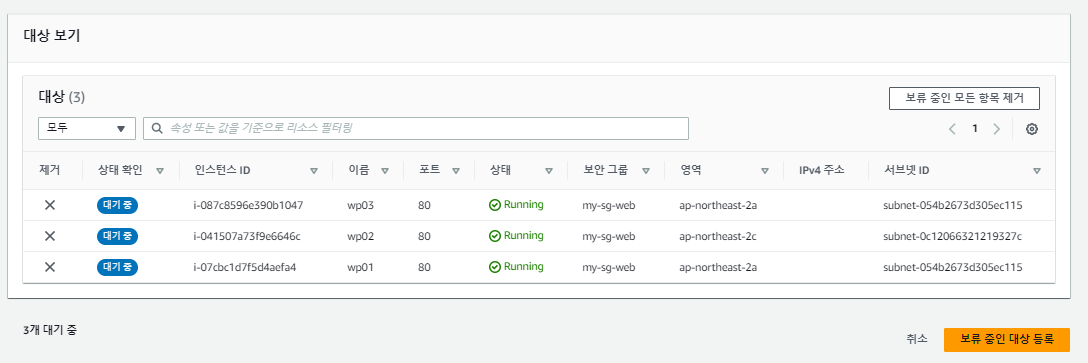Click port 80 in wp02 row
The height and width of the screenshot is (363, 1088).
click(x=425, y=236)
